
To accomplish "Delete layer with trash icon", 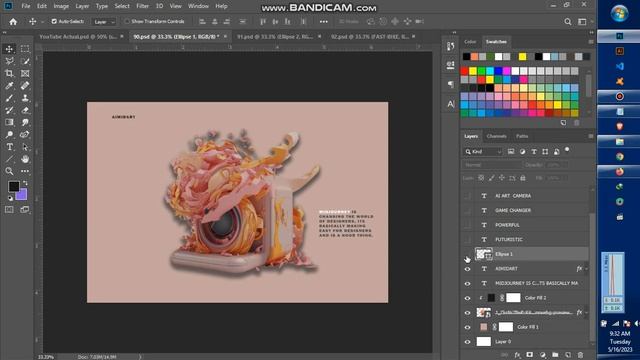I will point(580,355).
